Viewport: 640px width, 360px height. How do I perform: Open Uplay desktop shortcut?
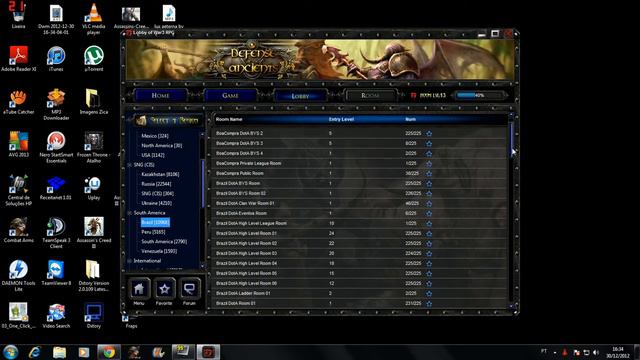click(93, 188)
